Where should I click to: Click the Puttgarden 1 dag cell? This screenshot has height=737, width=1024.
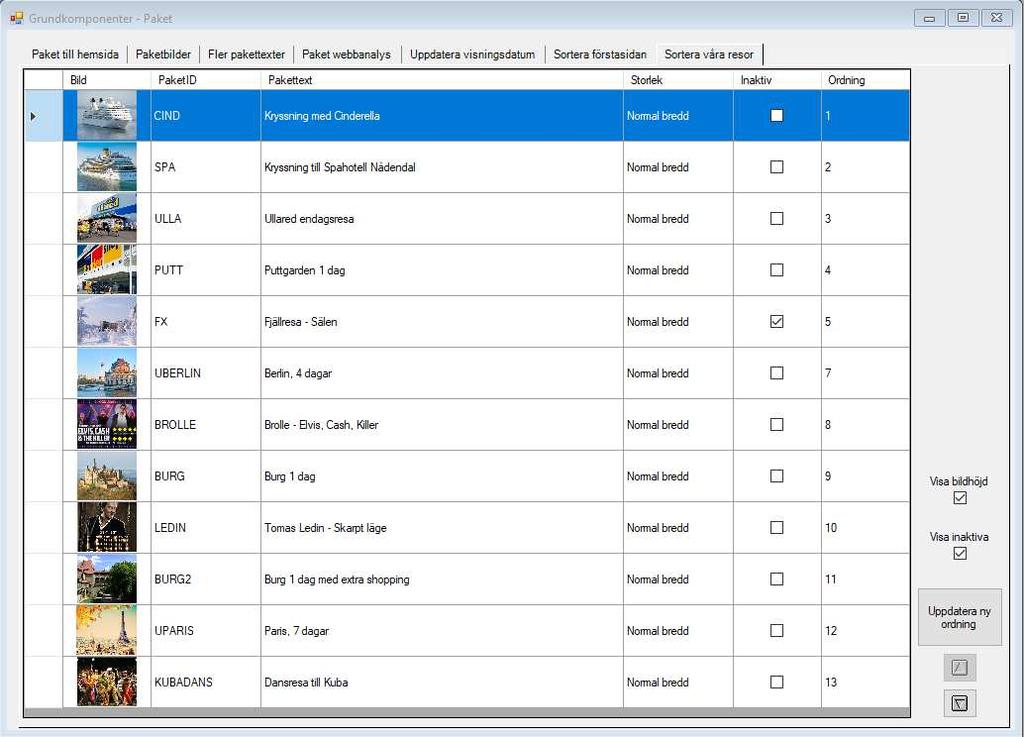coord(442,270)
